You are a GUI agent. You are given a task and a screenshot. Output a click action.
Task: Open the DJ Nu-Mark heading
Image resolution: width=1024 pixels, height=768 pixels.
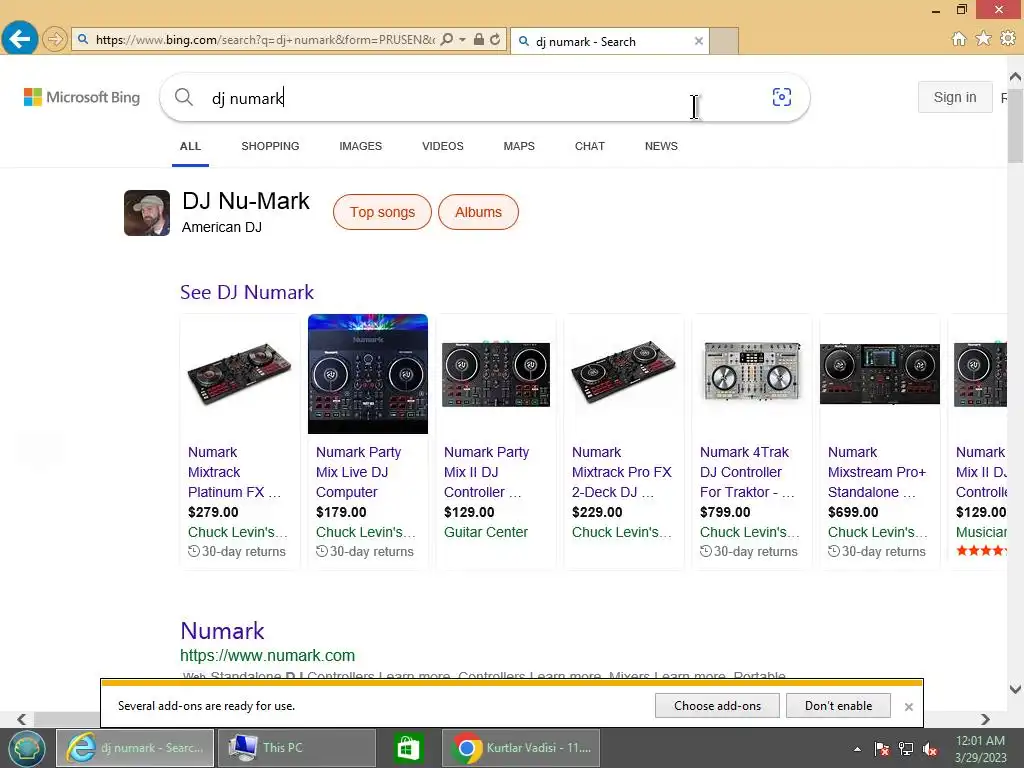[x=246, y=201]
